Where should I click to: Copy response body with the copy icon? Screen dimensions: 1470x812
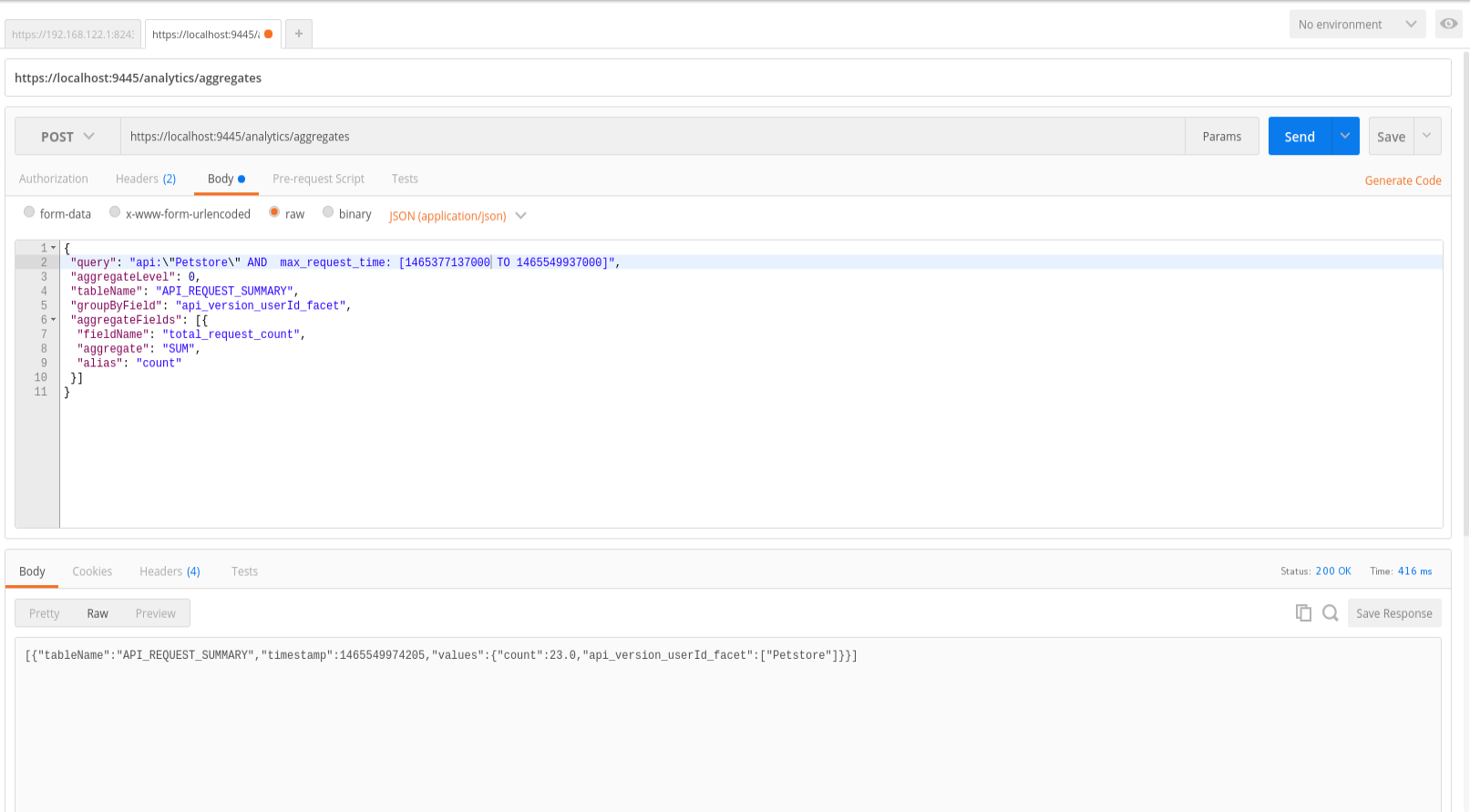pos(1303,613)
